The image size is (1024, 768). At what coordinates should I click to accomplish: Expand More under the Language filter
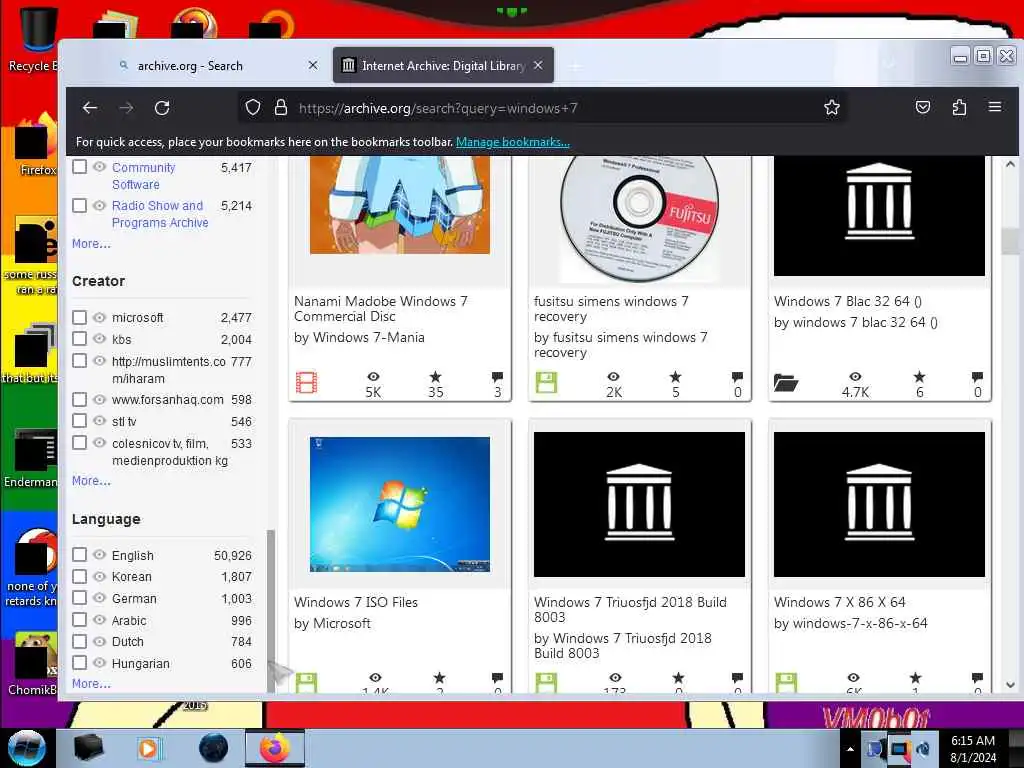click(91, 684)
